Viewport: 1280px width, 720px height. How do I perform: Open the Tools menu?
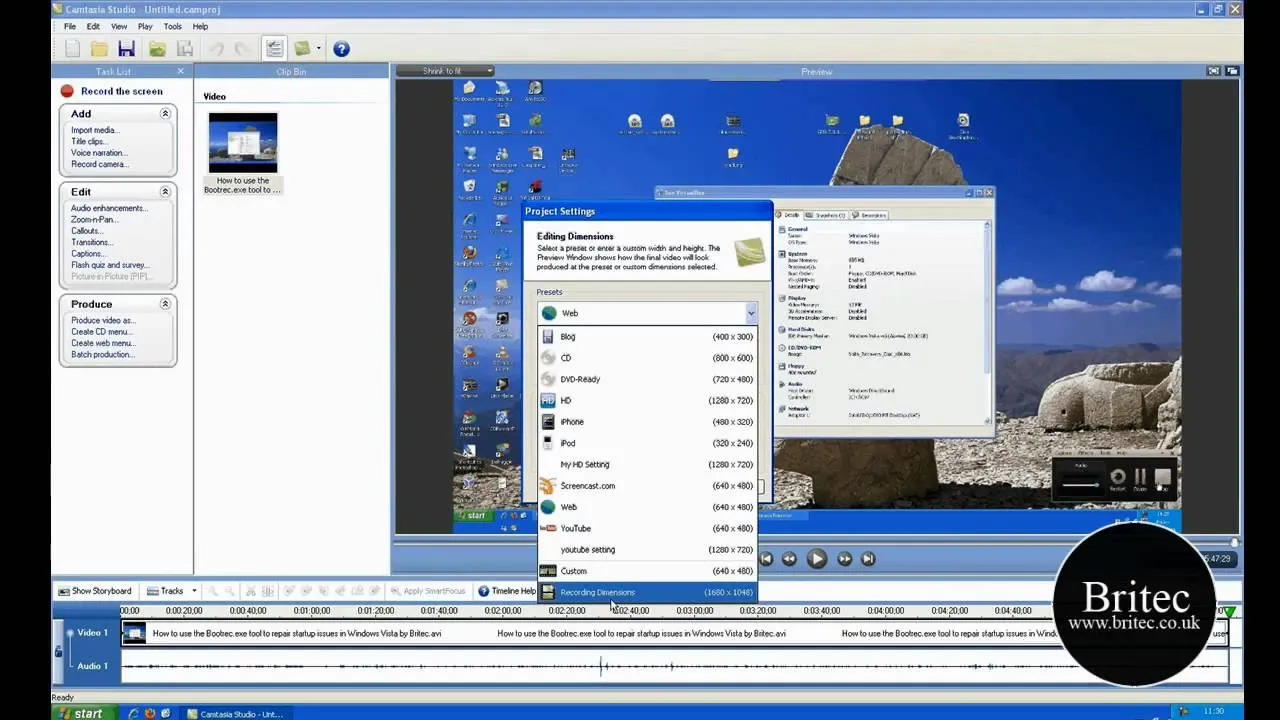(x=173, y=26)
